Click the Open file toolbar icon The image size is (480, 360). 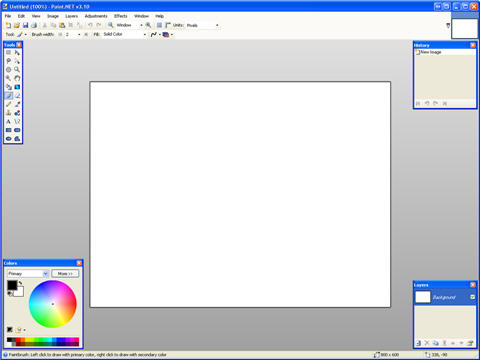17,25
